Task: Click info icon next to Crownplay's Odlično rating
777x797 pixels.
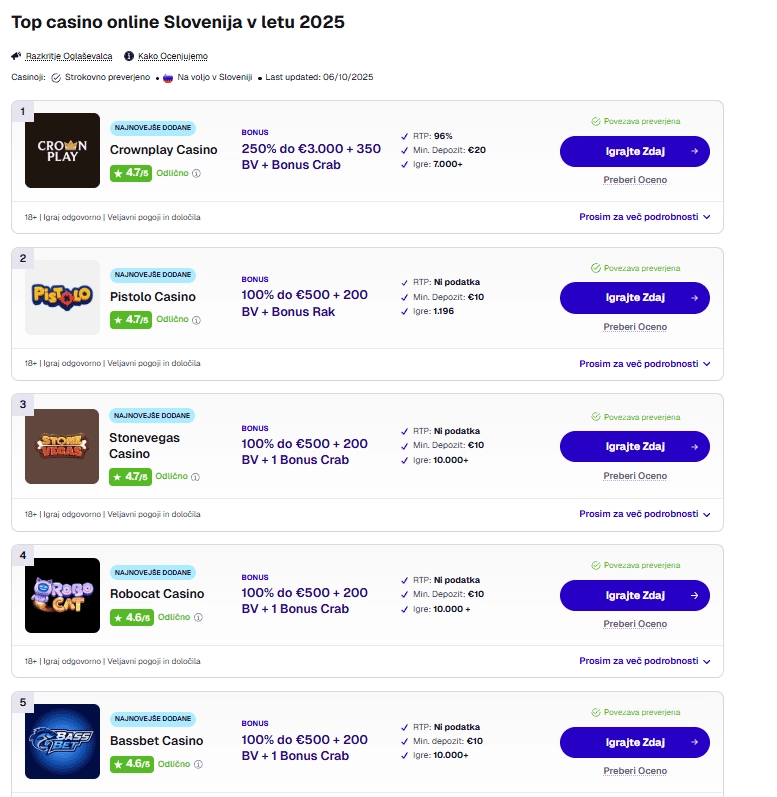Action: click(196, 173)
